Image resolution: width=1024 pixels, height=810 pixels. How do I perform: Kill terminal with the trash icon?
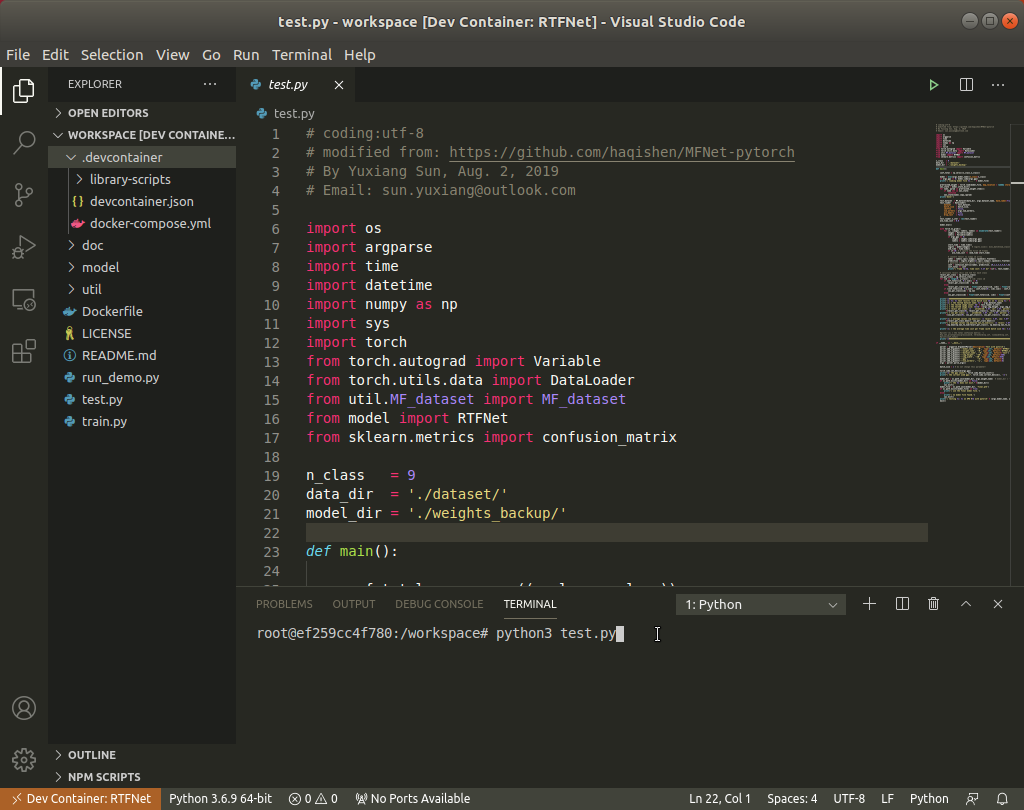click(934, 604)
